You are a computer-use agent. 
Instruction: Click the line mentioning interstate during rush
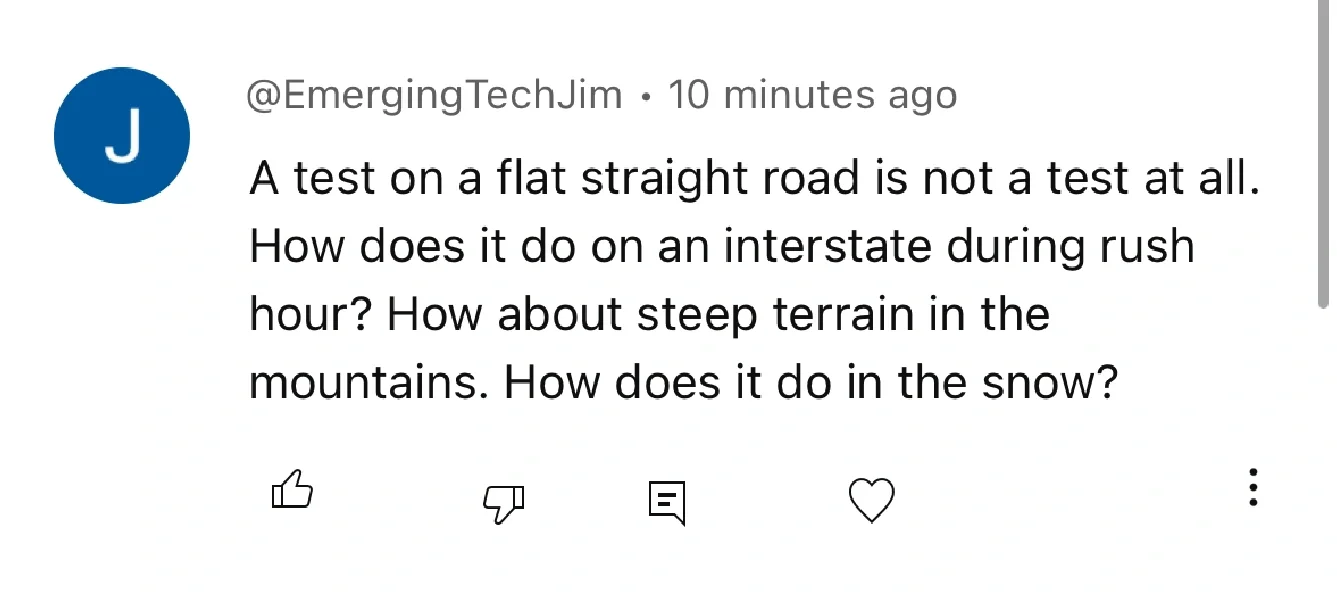[721, 247]
